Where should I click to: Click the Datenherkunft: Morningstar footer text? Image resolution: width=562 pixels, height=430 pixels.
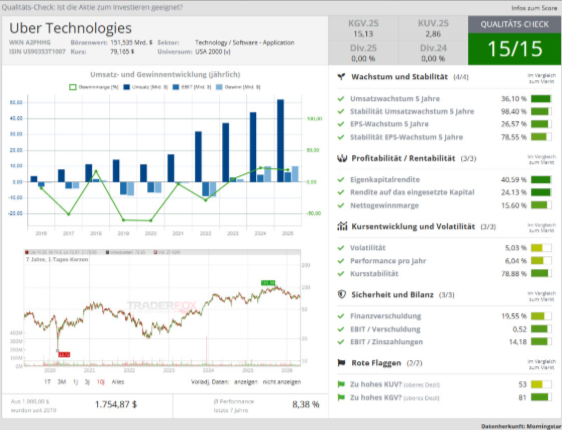point(521,426)
